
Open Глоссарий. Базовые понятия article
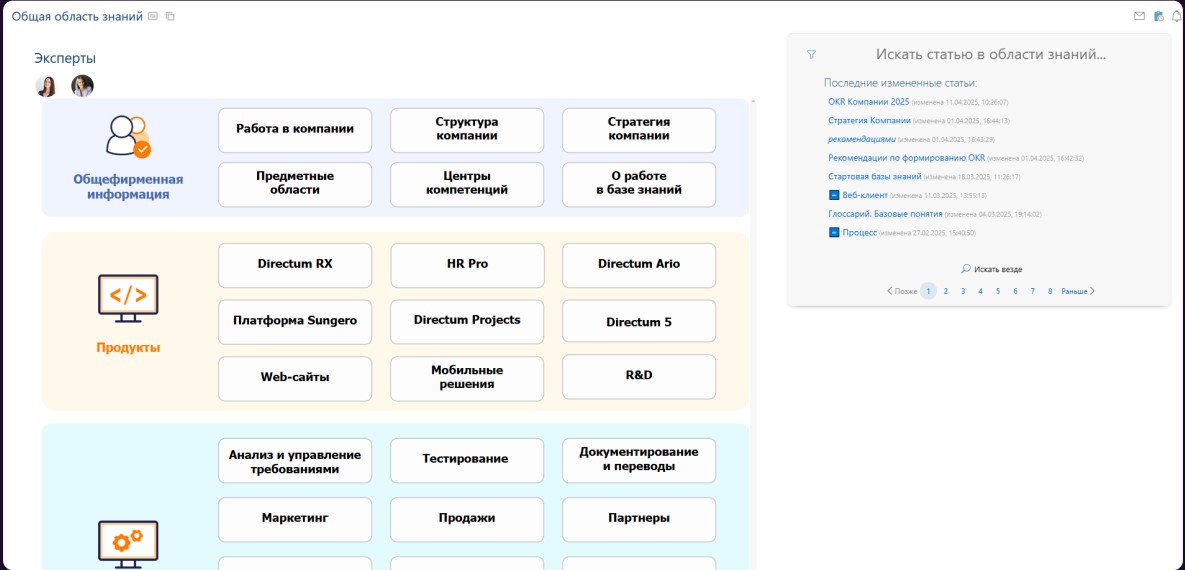(885, 214)
